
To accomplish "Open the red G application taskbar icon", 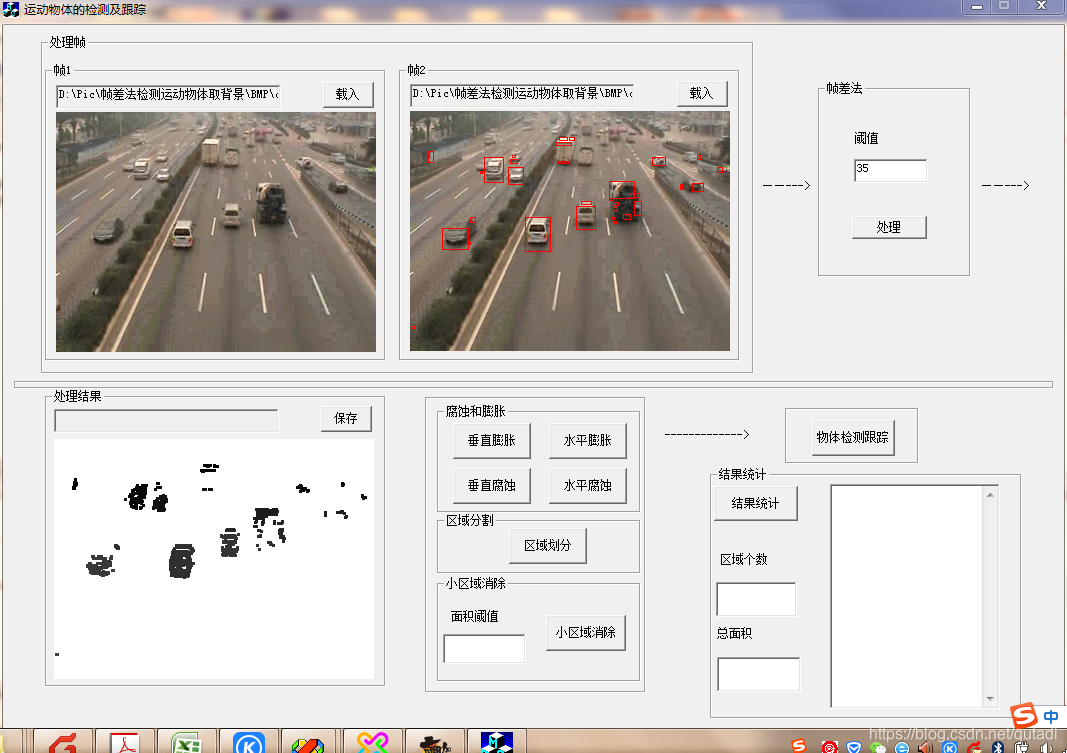I will [x=63, y=742].
